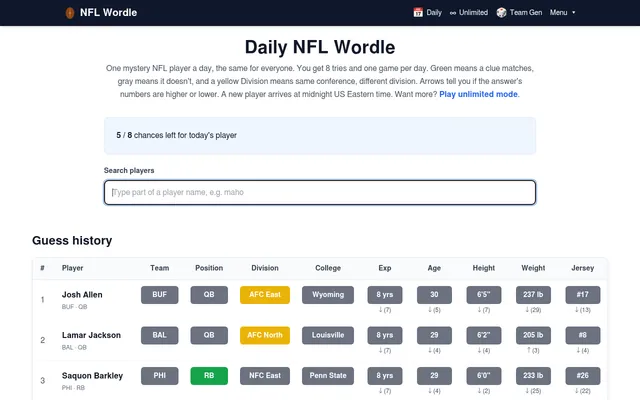Viewport: 640px width, 400px height.
Task: Click the Height column header
Action: (x=484, y=268)
